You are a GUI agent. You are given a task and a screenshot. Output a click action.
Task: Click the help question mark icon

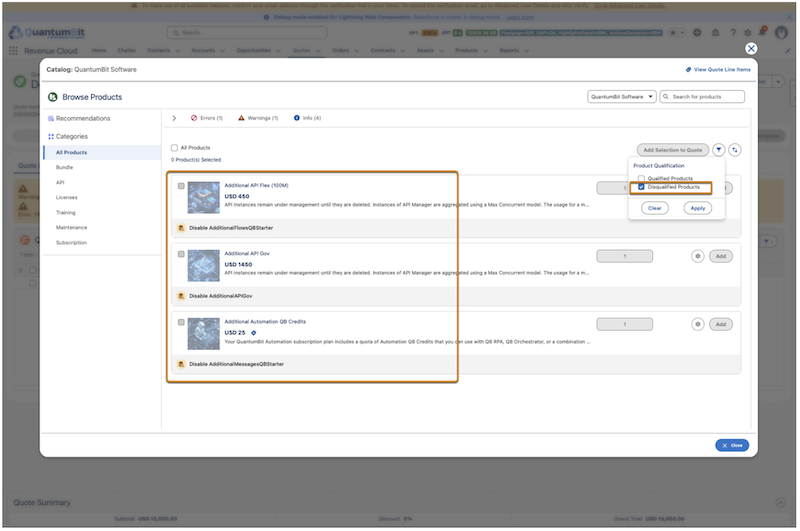733,33
